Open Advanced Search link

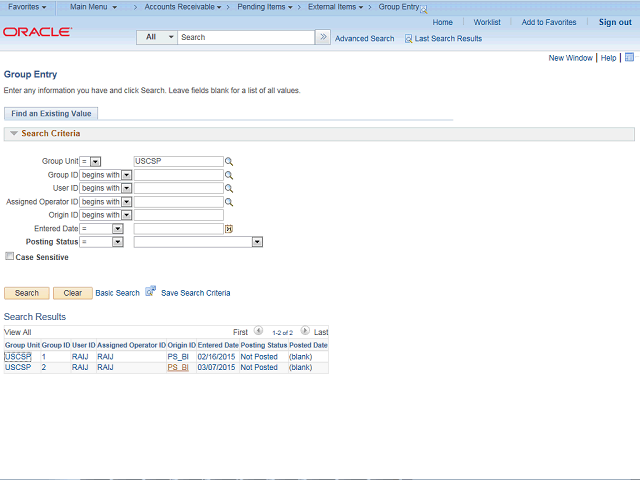364,38
